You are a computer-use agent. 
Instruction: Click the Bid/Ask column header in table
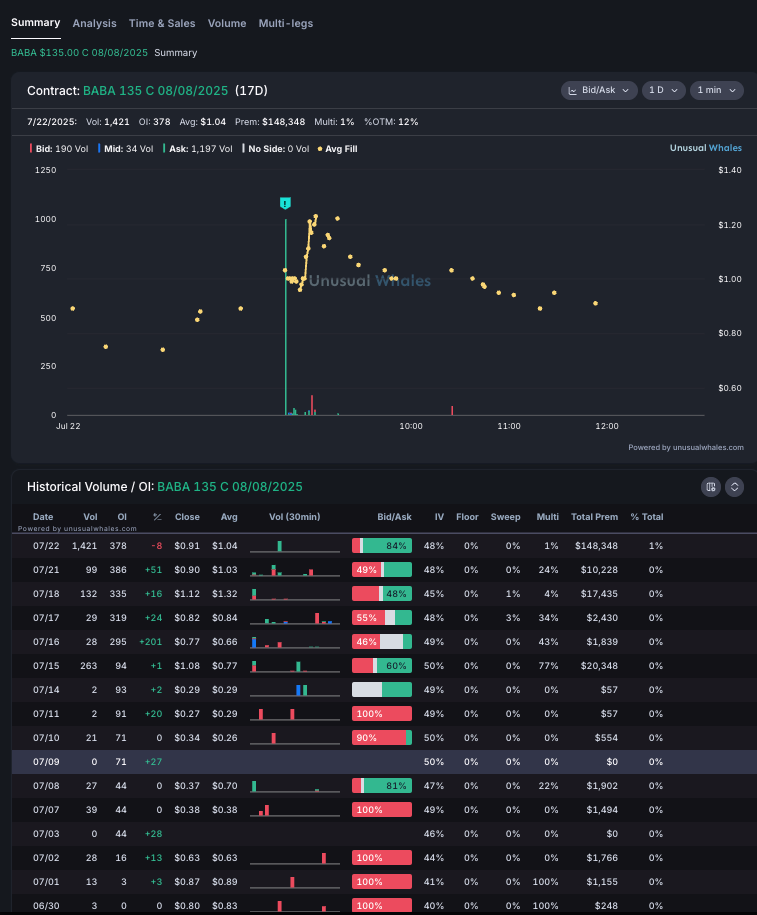pos(394,517)
